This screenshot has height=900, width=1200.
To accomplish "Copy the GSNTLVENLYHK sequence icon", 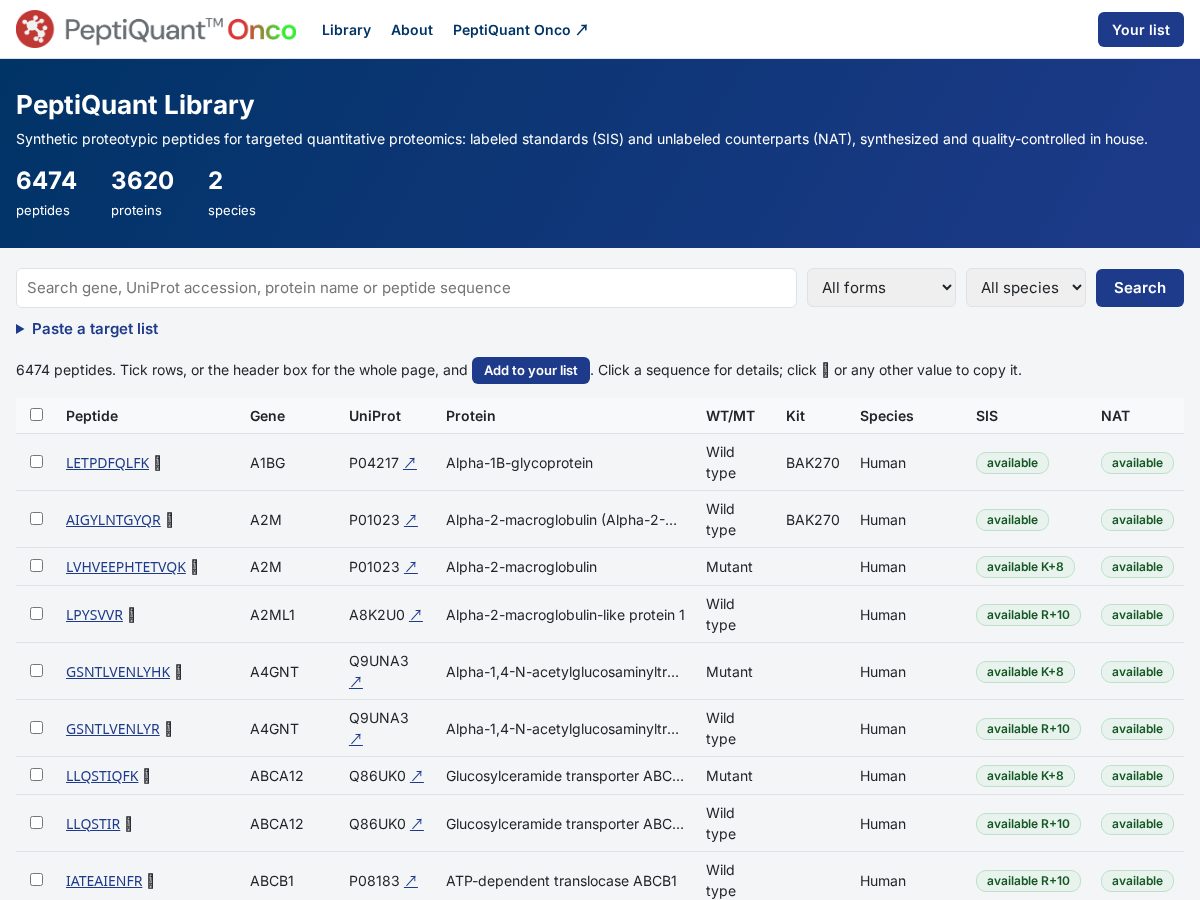I will tap(179, 672).
